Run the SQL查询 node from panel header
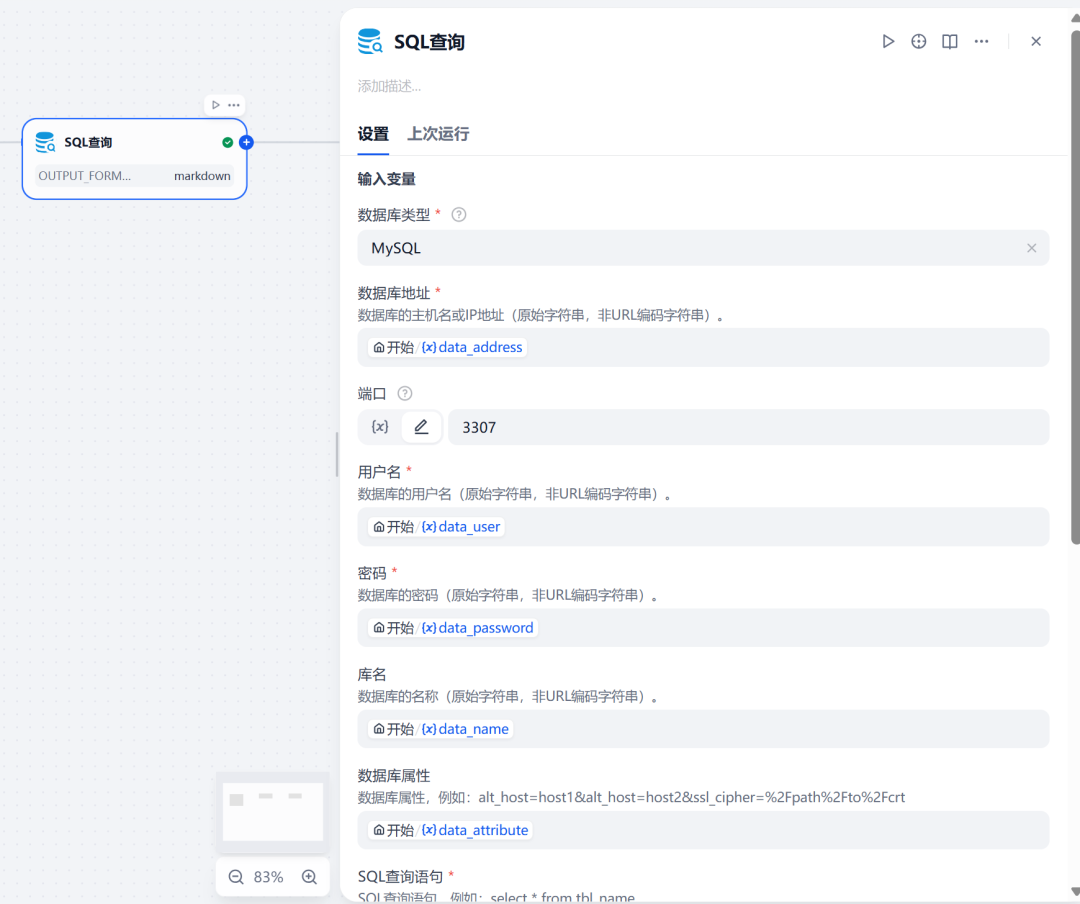 point(887,41)
